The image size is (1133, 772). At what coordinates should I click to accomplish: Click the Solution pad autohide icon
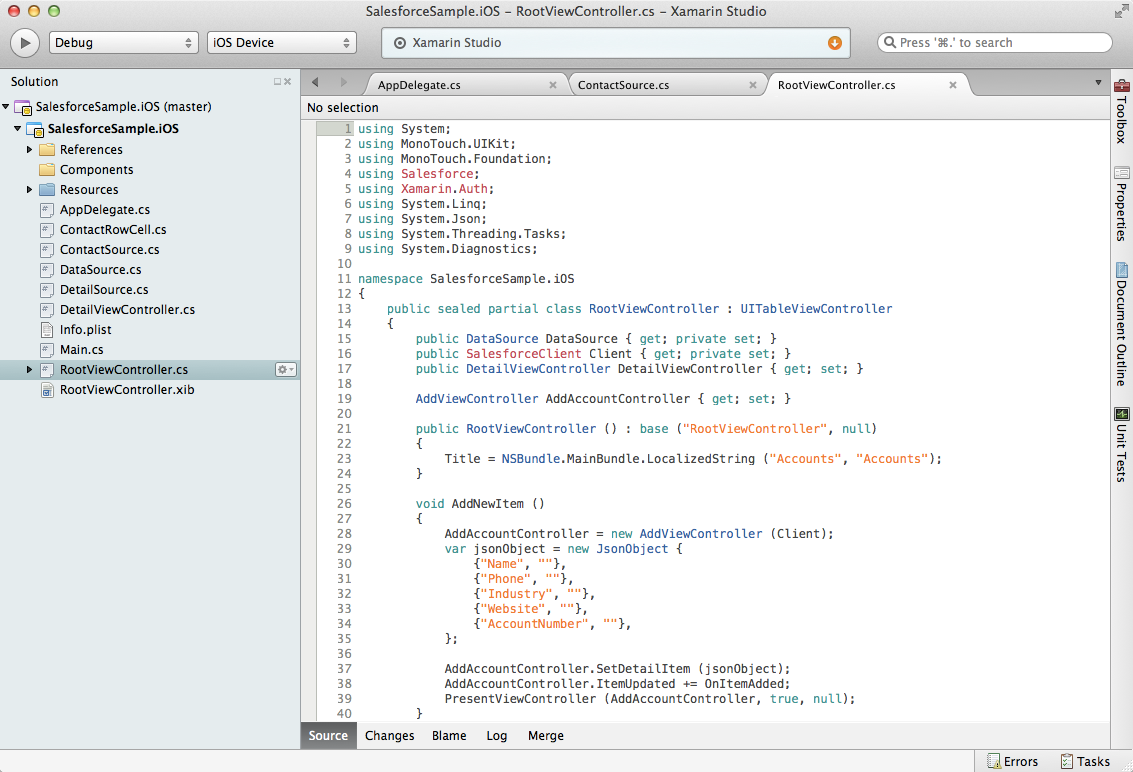pyautogui.click(x=277, y=82)
